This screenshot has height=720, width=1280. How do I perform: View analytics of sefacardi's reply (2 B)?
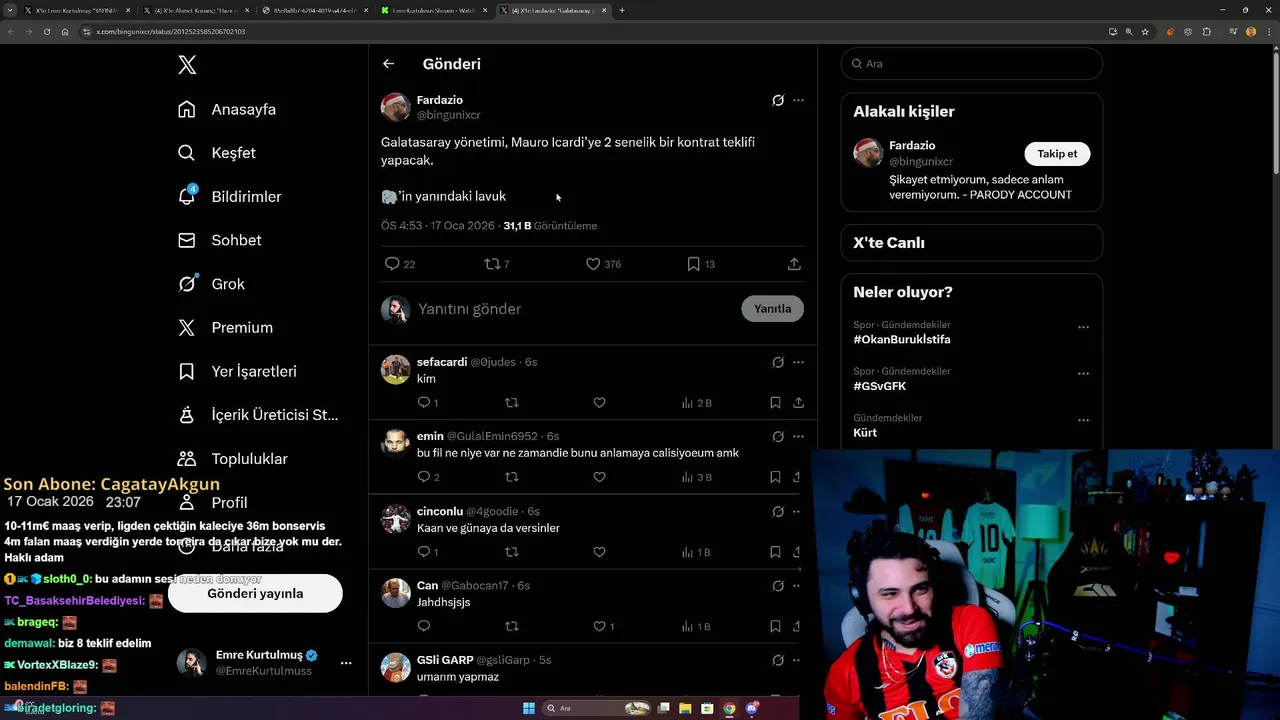pos(696,403)
